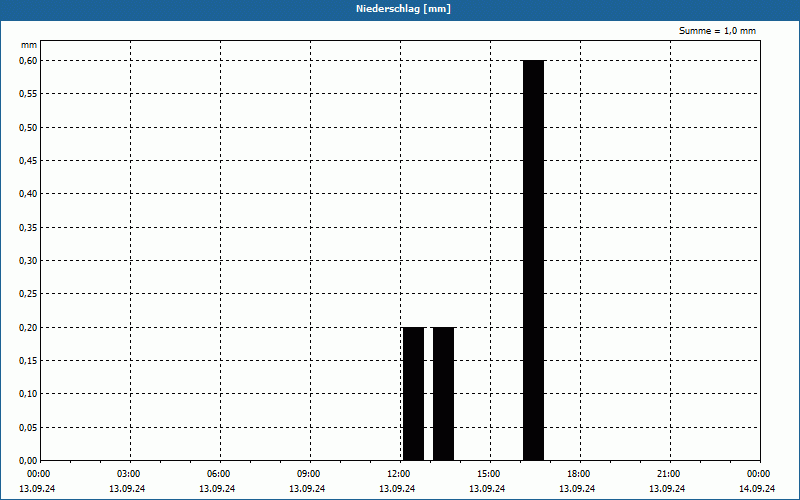Click the Niederschlag [mm] chart title

click(404, 9)
